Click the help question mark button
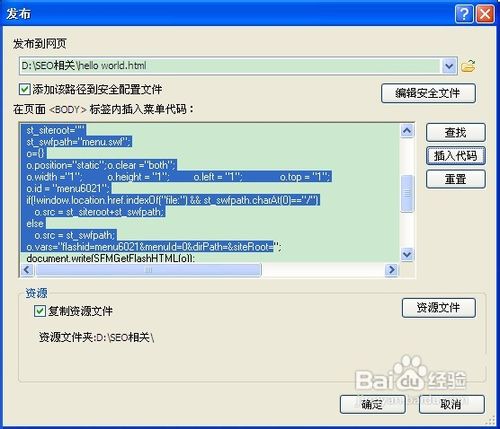This screenshot has height=429, width=500. (464, 14)
